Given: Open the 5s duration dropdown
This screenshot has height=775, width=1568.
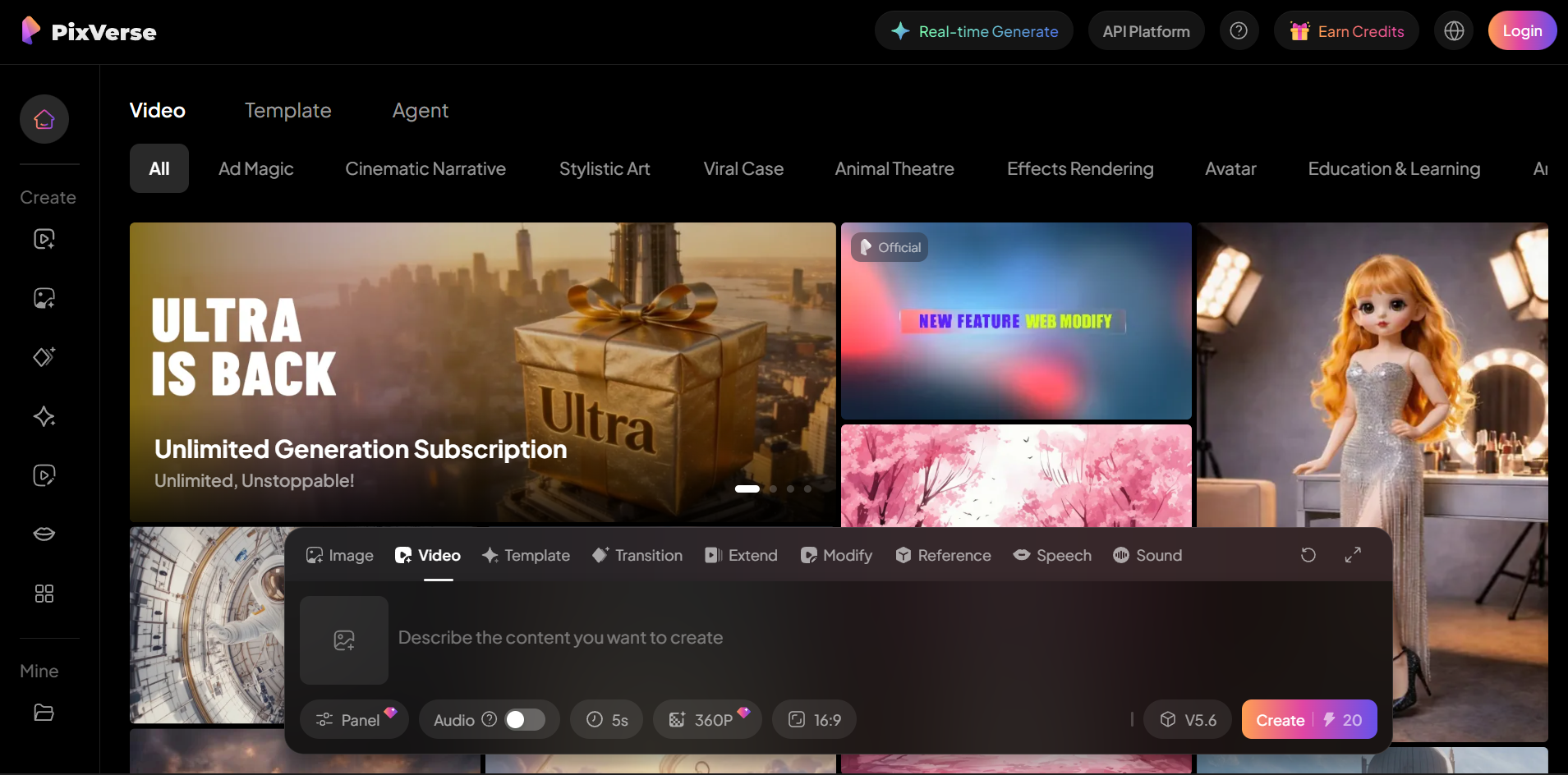Looking at the screenshot, I should coord(607,720).
